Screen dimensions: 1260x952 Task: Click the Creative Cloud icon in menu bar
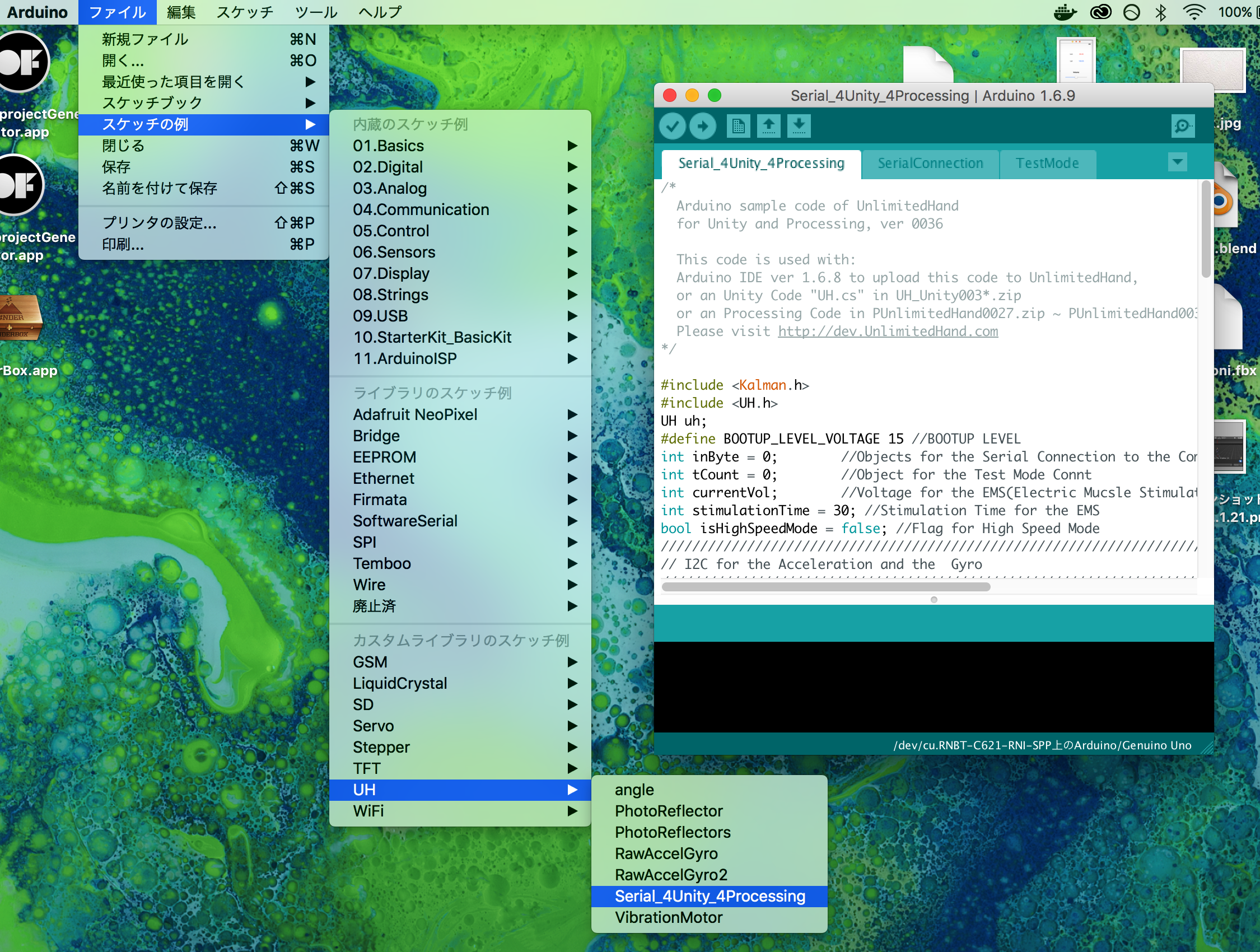(1100, 12)
